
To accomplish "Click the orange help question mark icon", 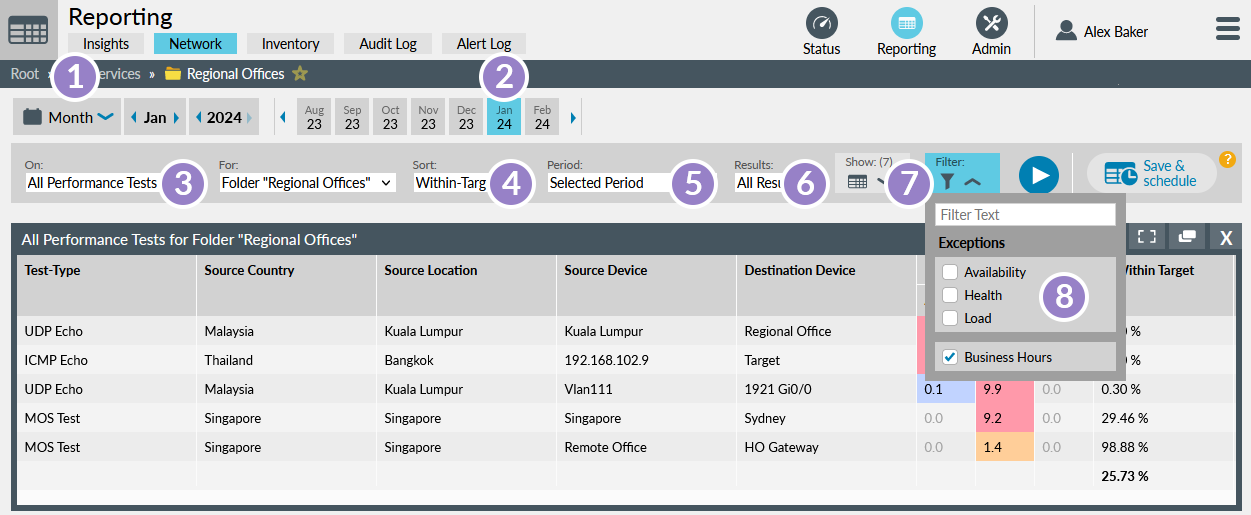I will point(1227,159).
